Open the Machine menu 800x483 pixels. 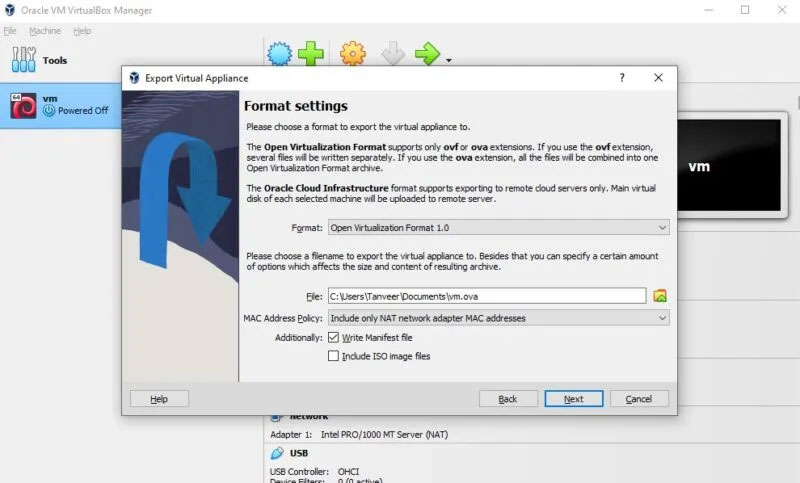[x=45, y=31]
